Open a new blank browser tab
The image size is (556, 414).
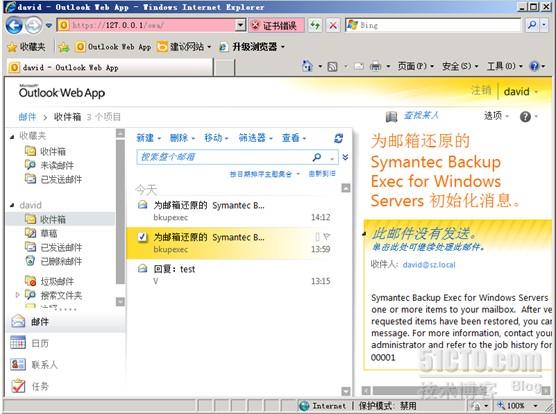pyautogui.click(x=224, y=67)
